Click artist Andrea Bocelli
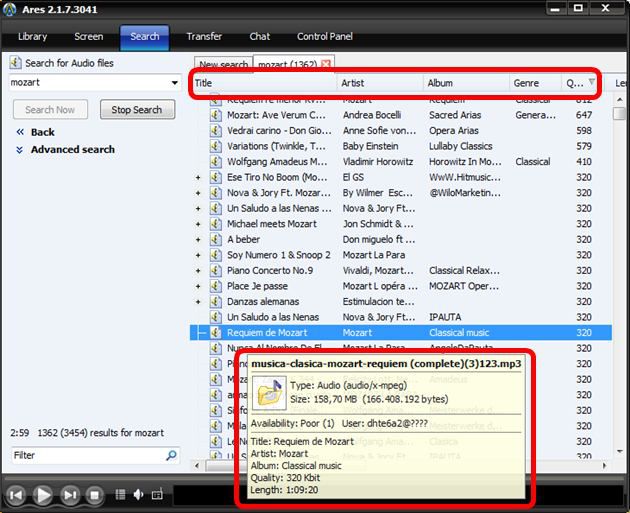630x513 pixels. tap(372, 115)
